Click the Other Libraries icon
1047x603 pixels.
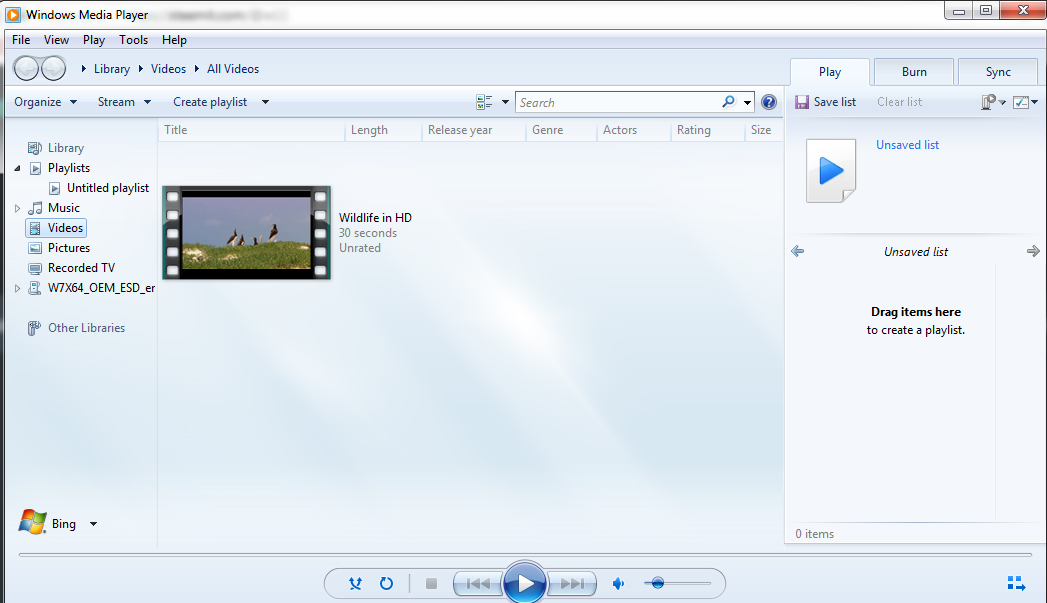pos(33,328)
